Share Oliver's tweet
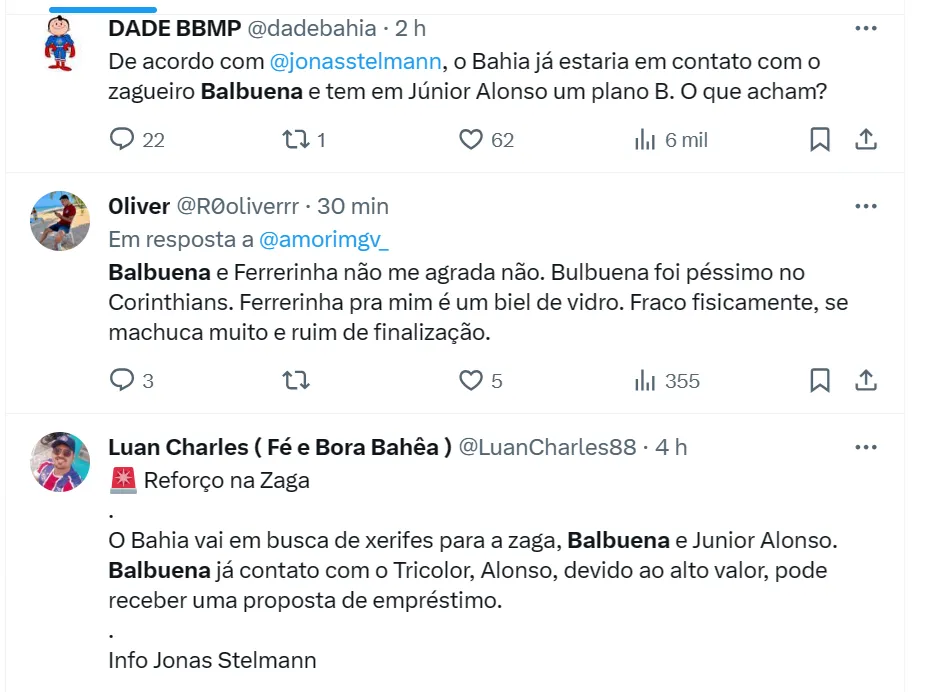The height and width of the screenshot is (692, 940). click(x=866, y=380)
